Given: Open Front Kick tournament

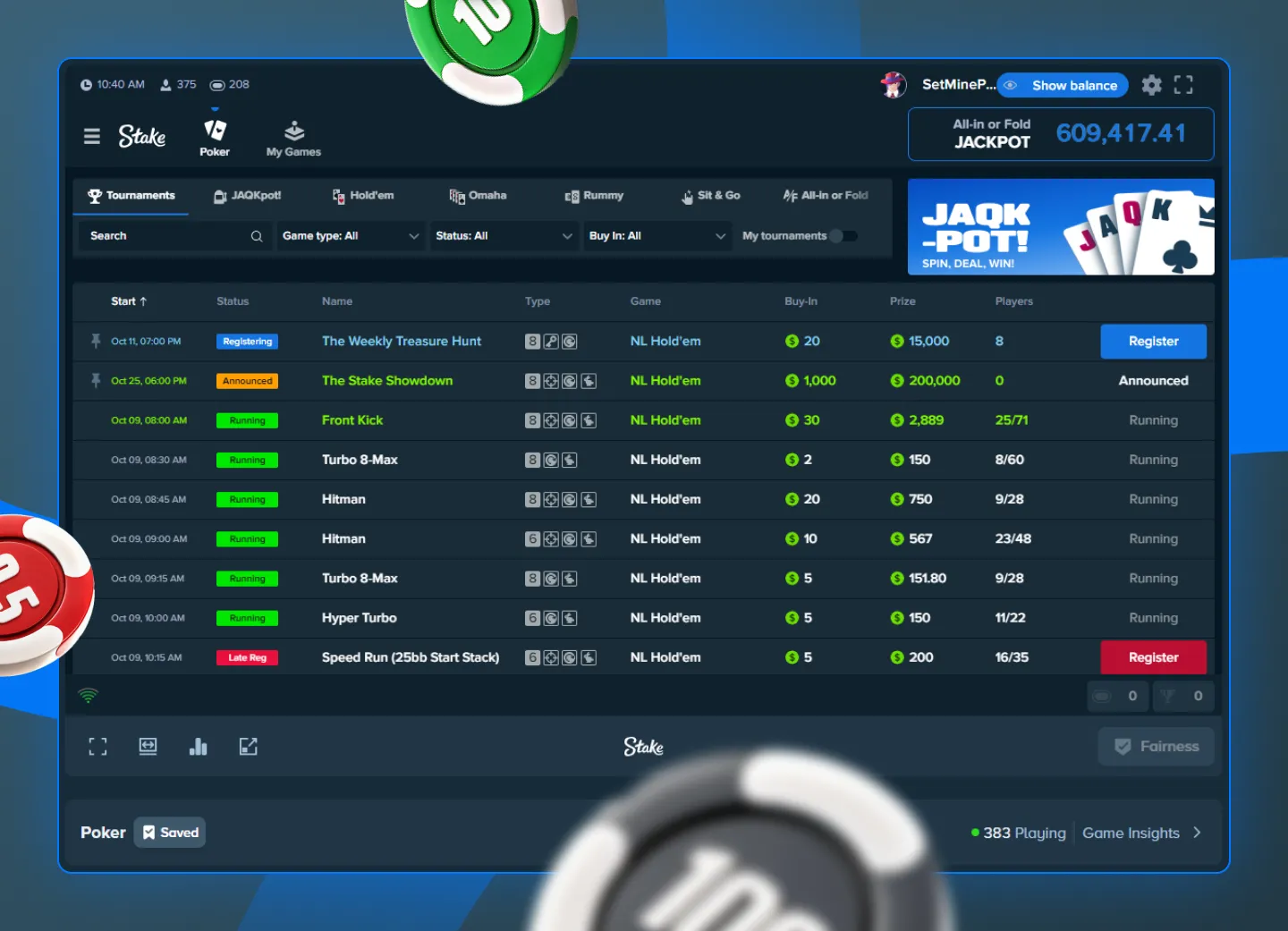Looking at the screenshot, I should click(x=352, y=420).
